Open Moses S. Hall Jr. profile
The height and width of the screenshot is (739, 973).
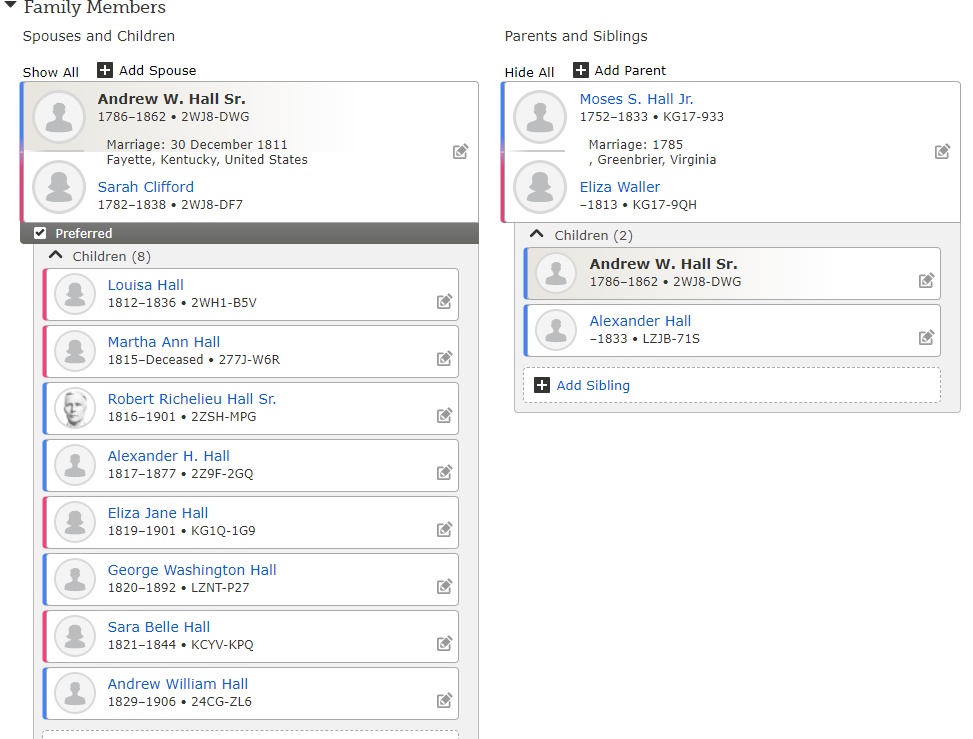(x=636, y=99)
